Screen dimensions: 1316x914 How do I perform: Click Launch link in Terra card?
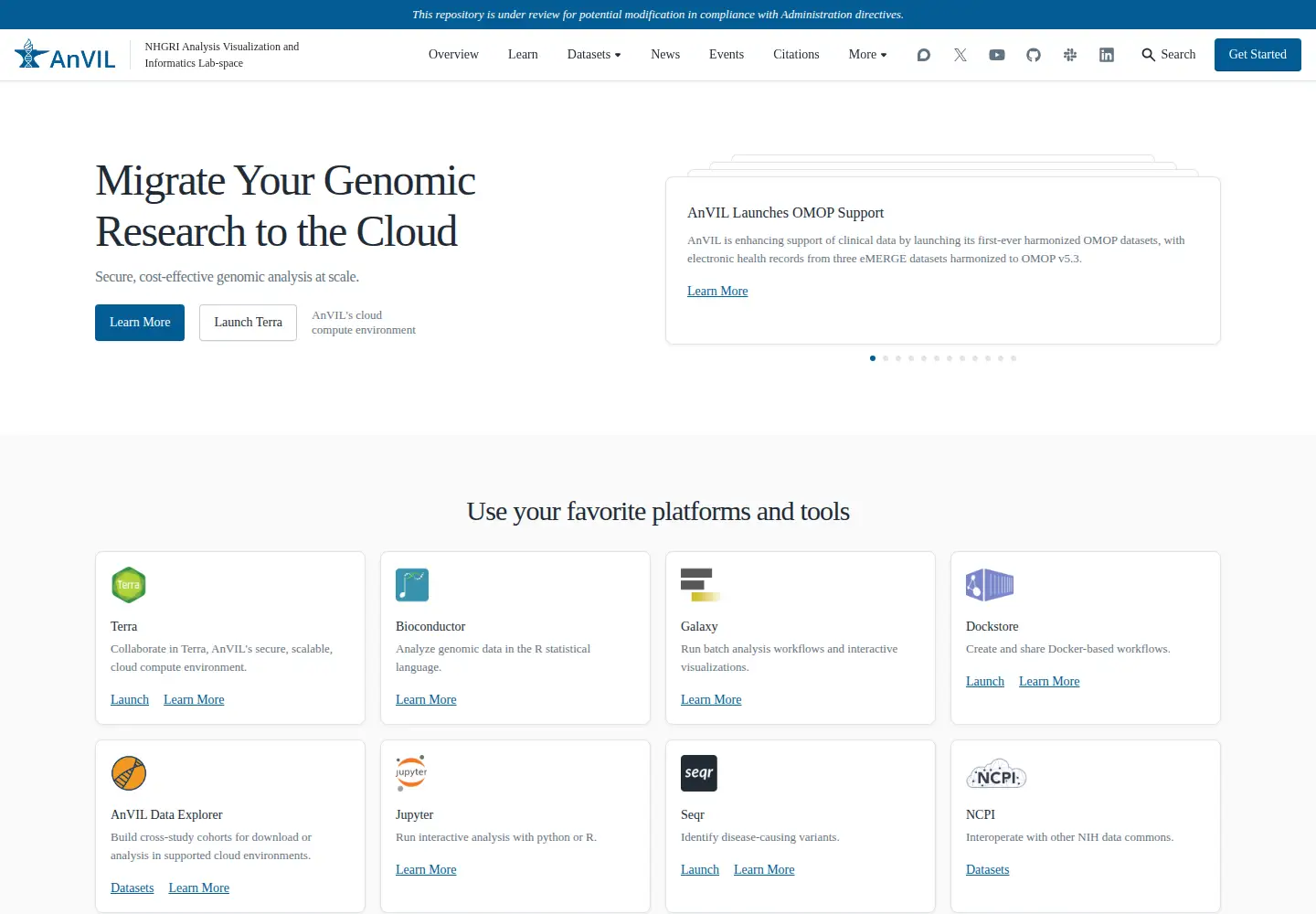tap(130, 699)
